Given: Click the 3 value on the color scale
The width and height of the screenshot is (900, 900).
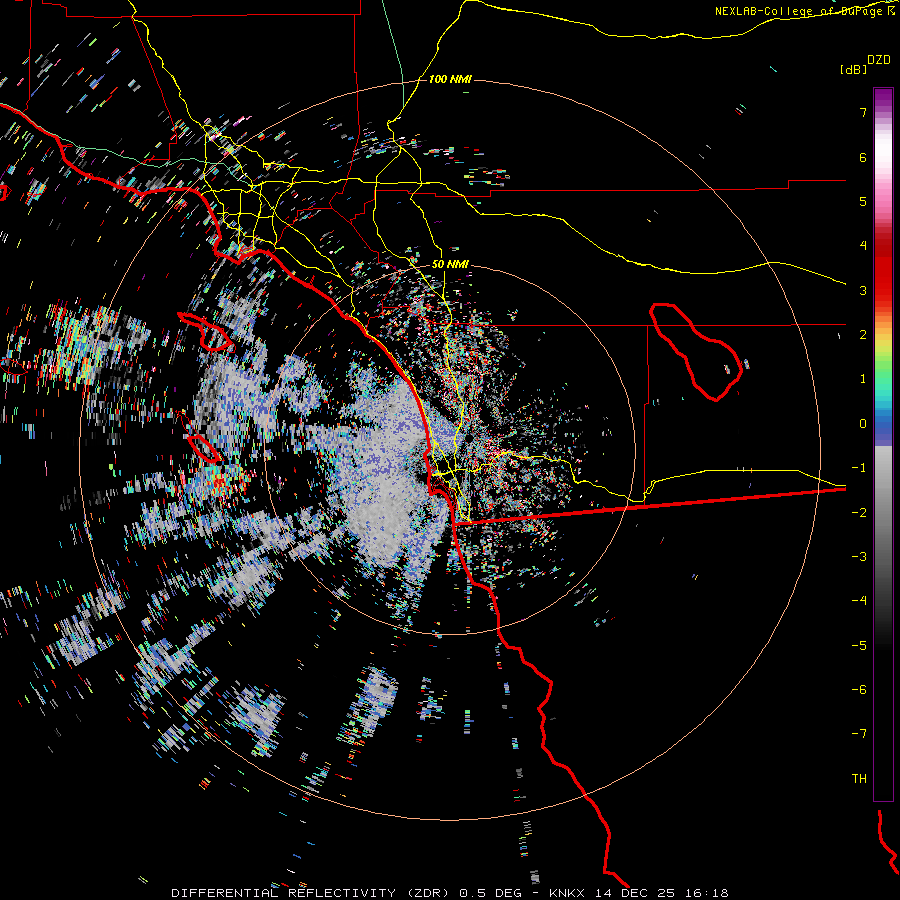Looking at the screenshot, I should (x=863, y=290).
